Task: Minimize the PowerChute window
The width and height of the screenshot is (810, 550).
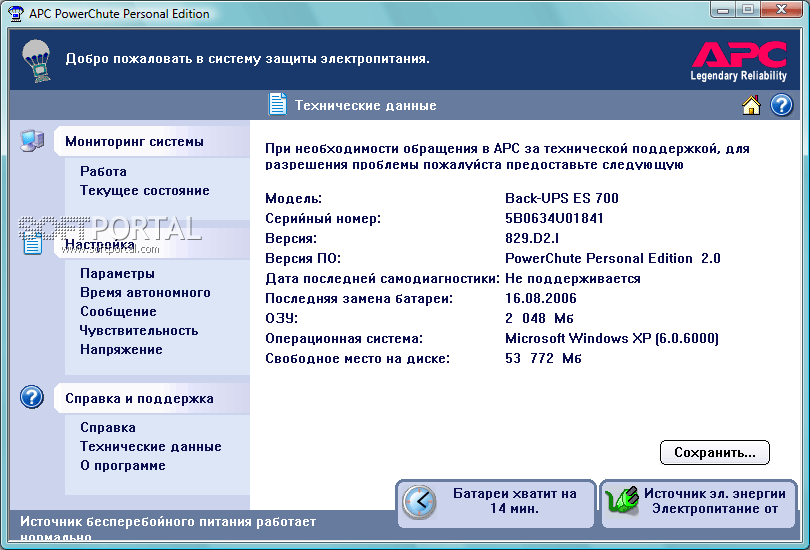Action: click(723, 10)
